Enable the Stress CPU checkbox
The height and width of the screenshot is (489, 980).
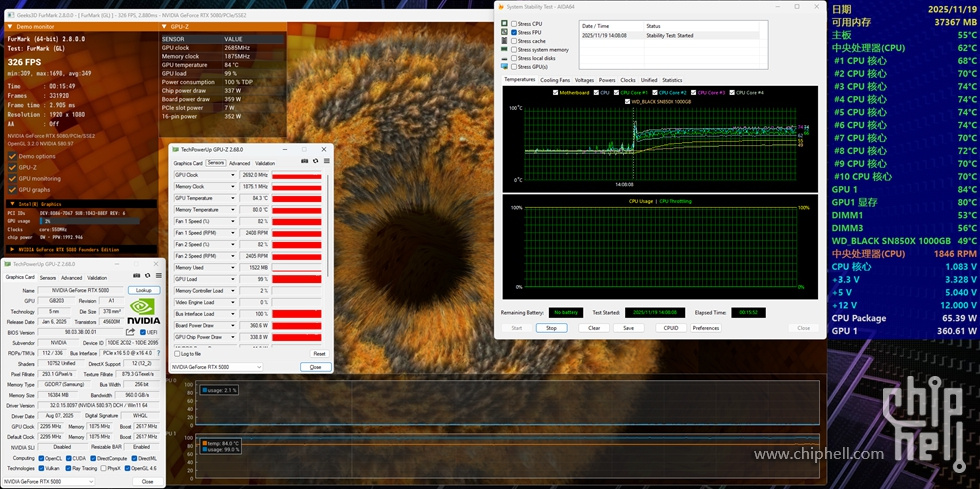point(514,23)
